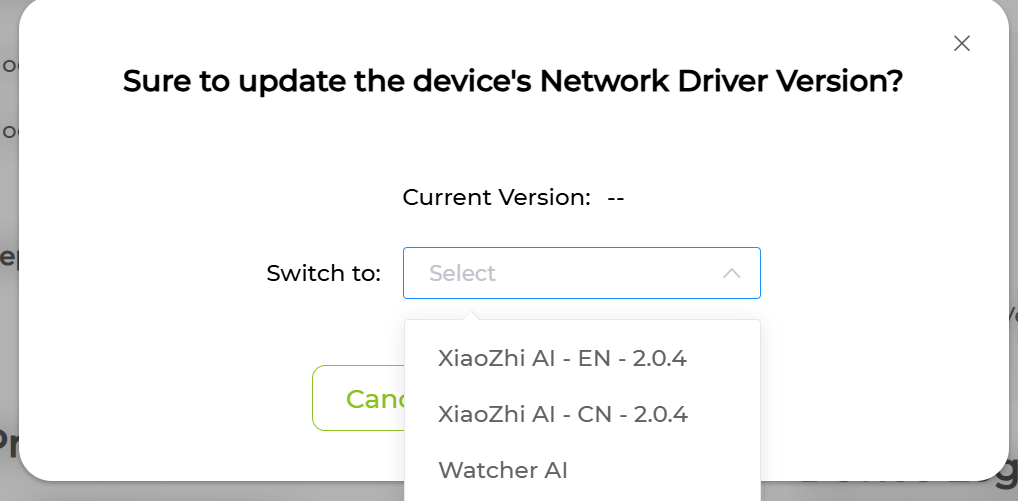Close the dialog with the X icon
1018x501 pixels.
pos(962,43)
